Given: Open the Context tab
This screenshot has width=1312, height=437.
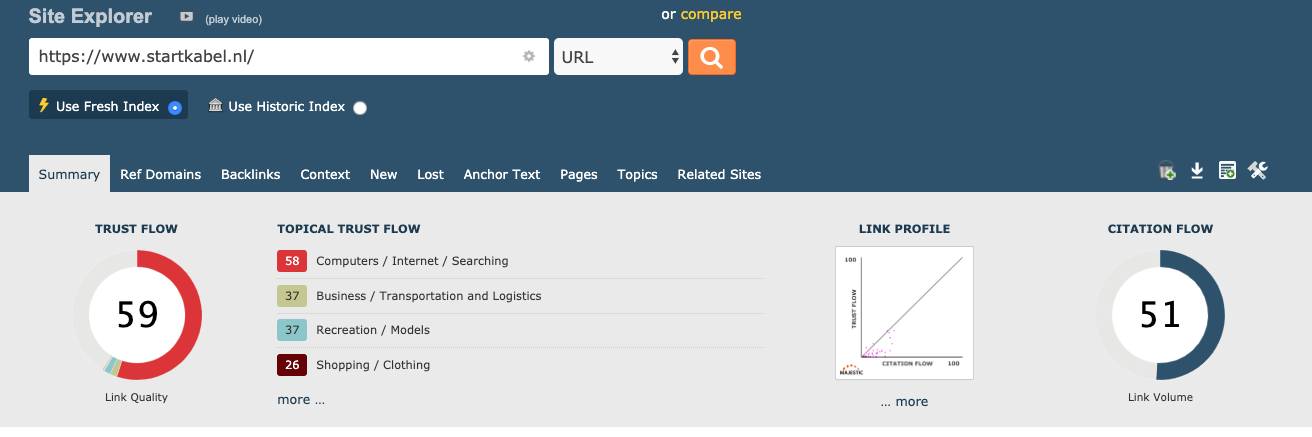Looking at the screenshot, I should (325, 174).
